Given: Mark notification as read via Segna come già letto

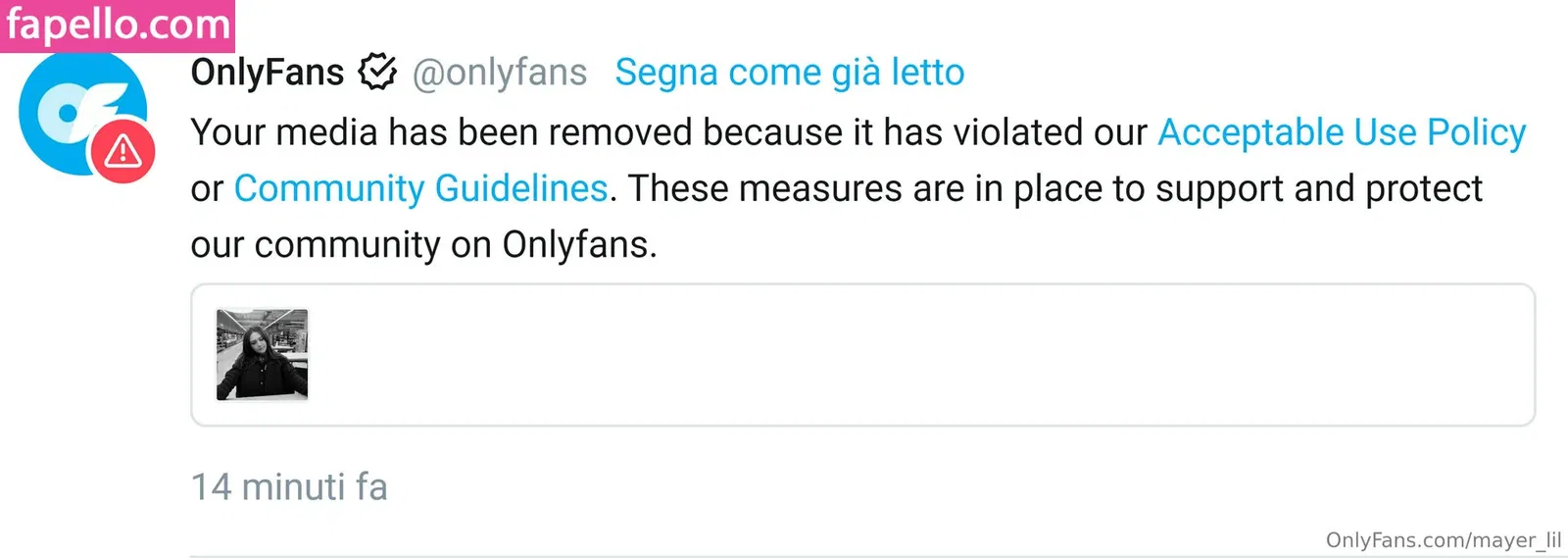Looking at the screenshot, I should pos(789,73).
